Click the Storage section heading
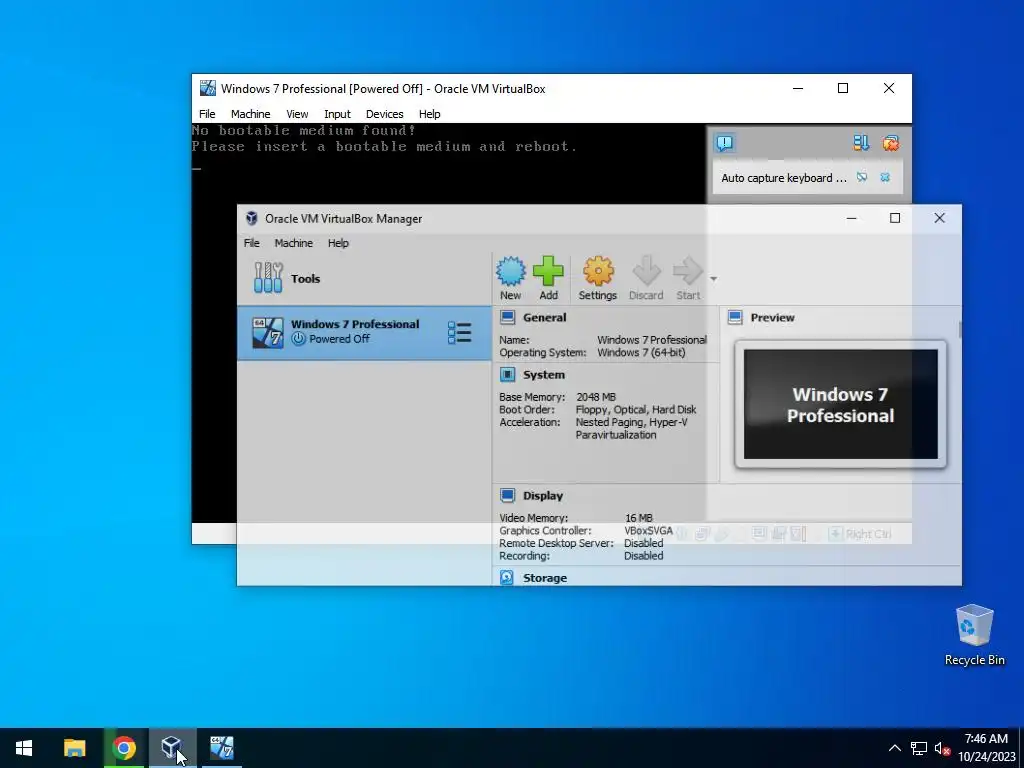Viewport: 1024px width, 768px height. (545, 578)
